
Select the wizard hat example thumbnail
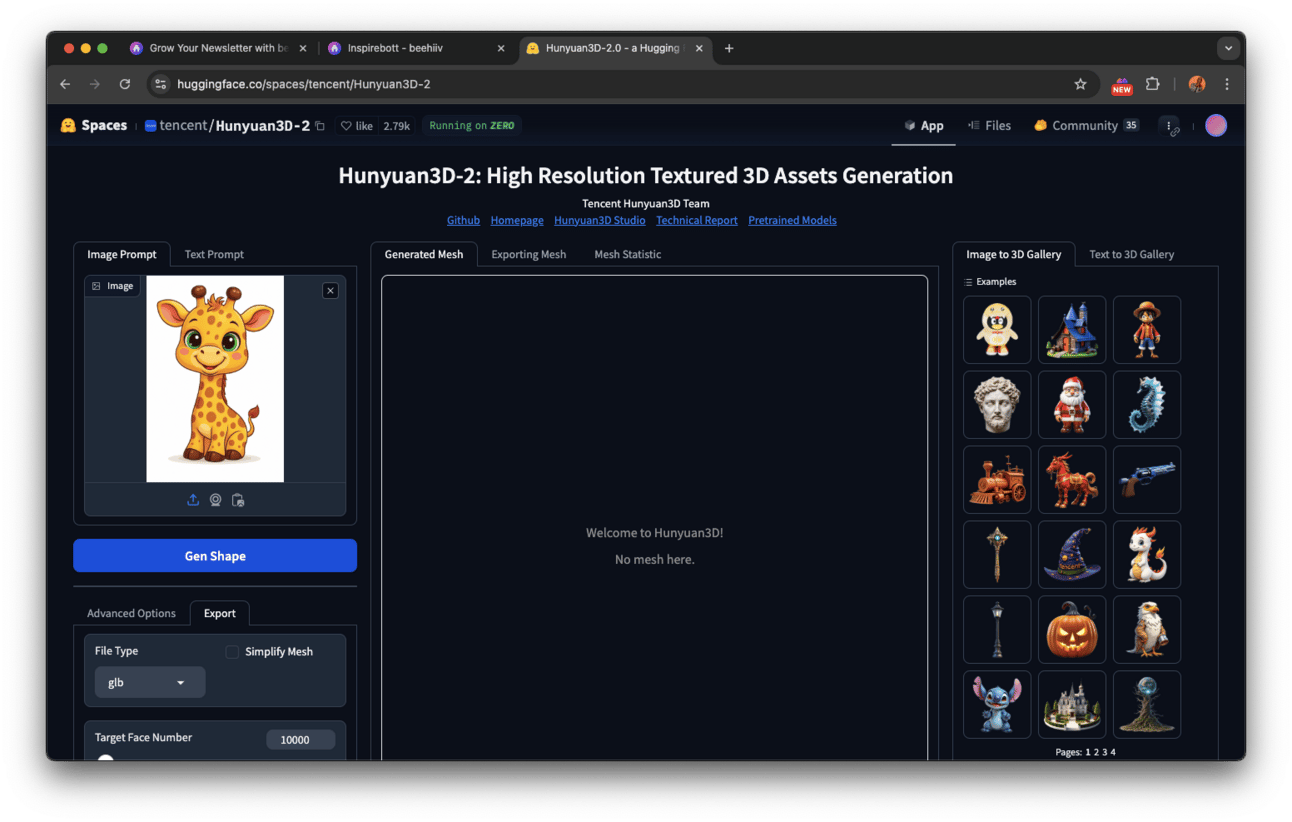point(1072,555)
